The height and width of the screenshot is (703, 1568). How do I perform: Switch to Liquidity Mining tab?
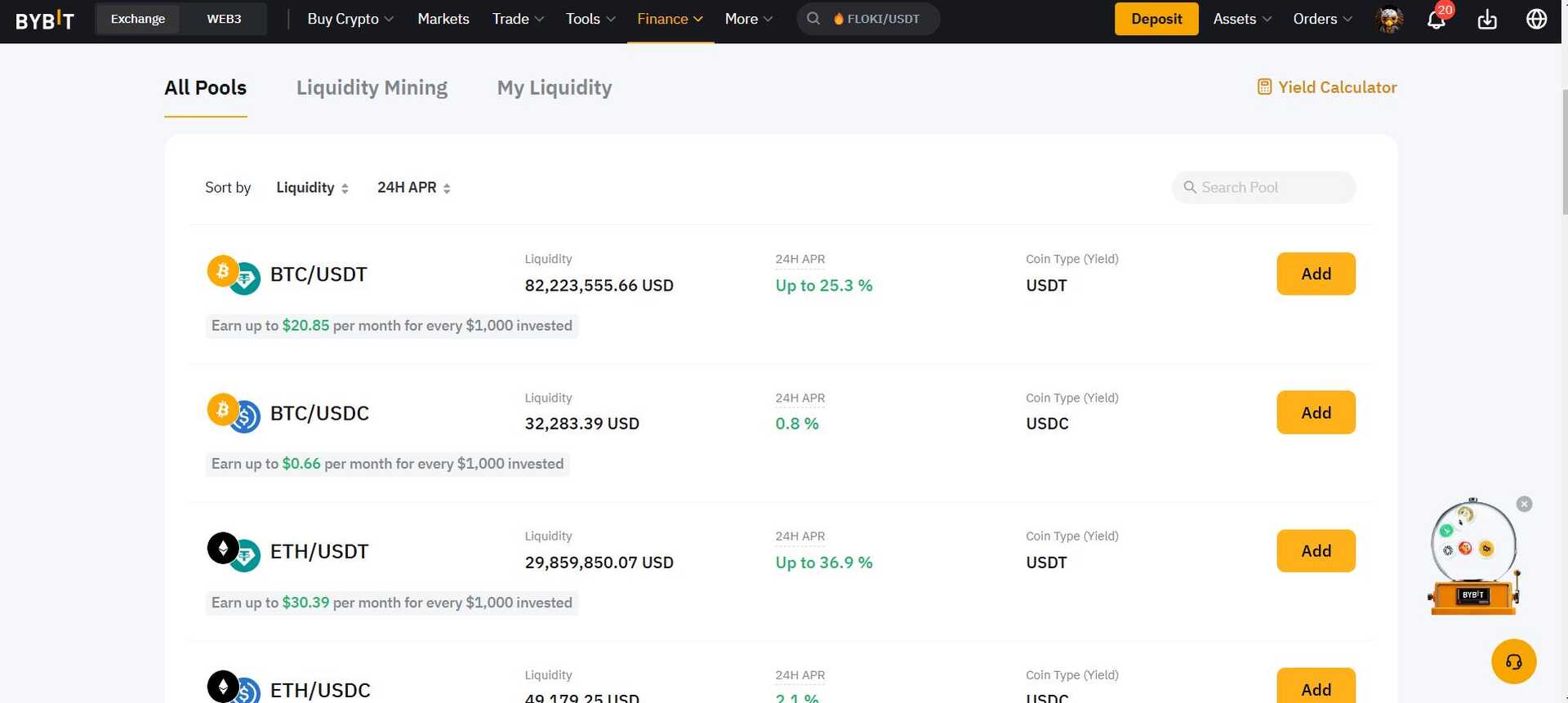click(x=372, y=87)
